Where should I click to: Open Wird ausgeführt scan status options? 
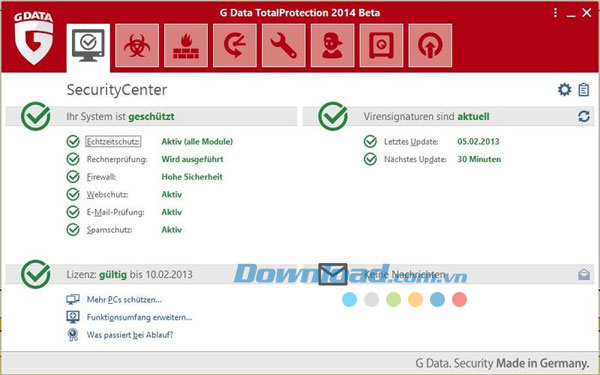click(192, 159)
